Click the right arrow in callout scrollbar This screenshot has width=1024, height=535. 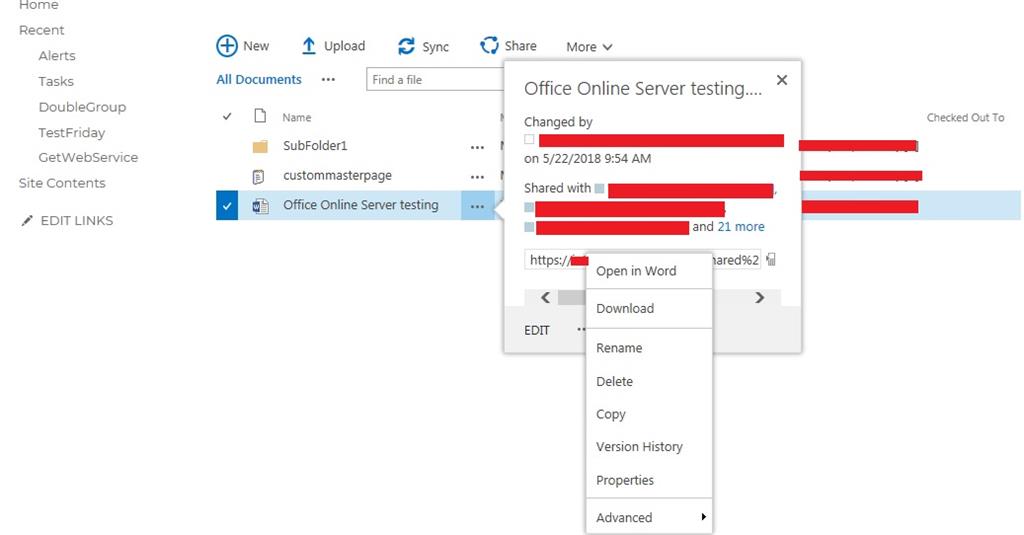760,298
